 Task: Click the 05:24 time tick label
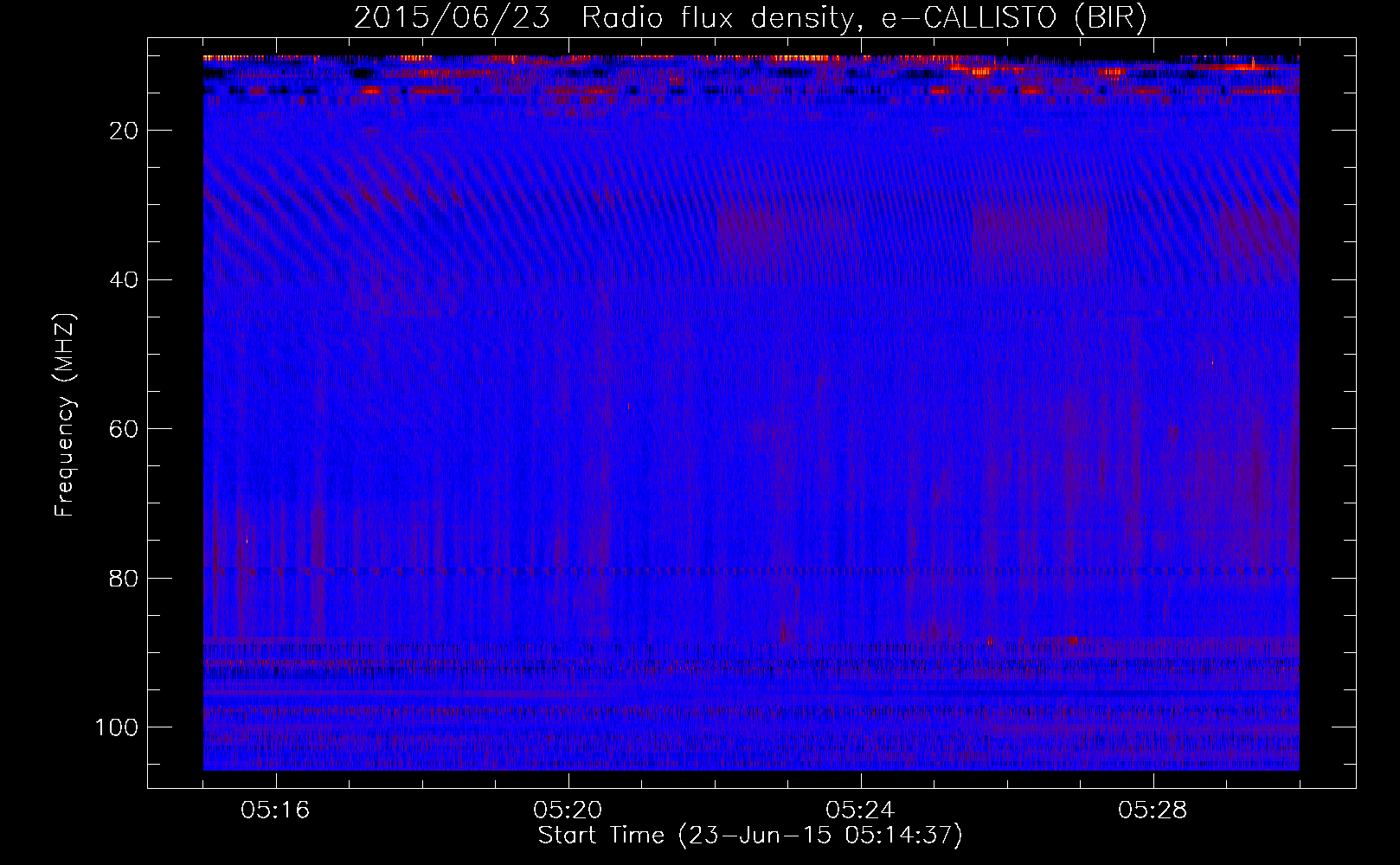861,811
